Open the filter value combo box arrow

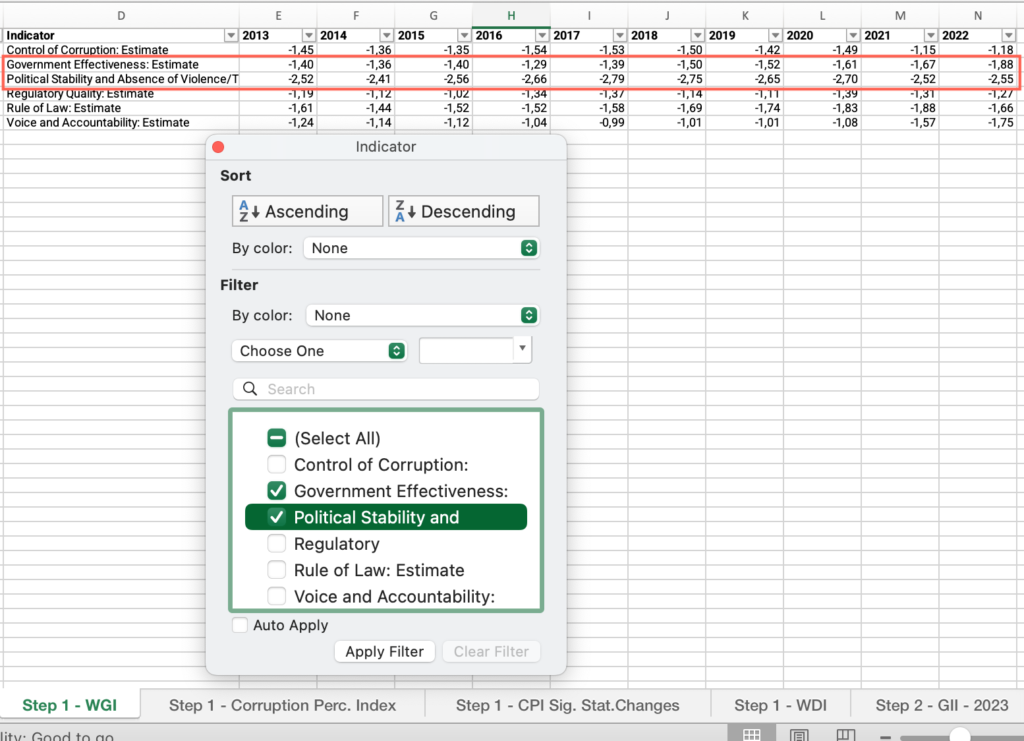522,349
